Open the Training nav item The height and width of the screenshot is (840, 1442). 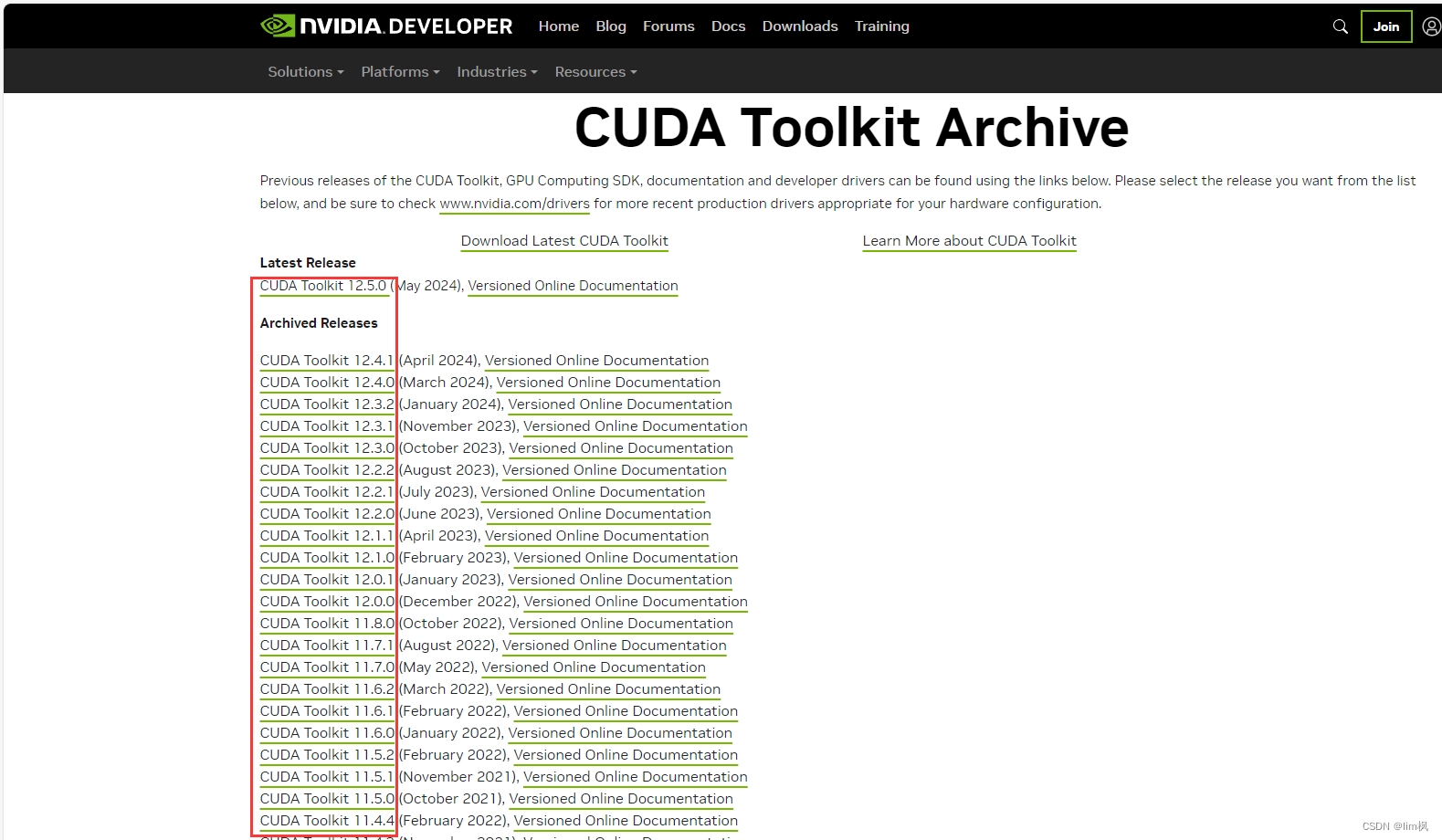click(x=882, y=26)
